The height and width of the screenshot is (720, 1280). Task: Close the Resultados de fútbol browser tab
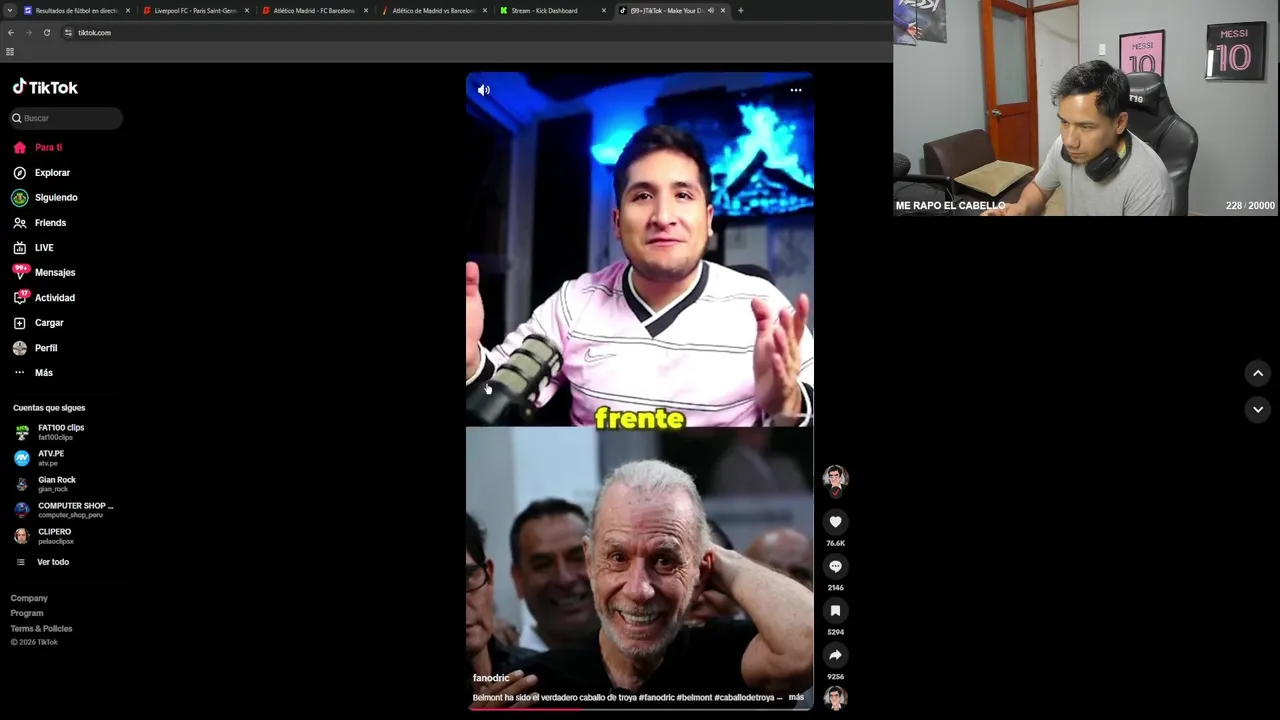click(128, 10)
